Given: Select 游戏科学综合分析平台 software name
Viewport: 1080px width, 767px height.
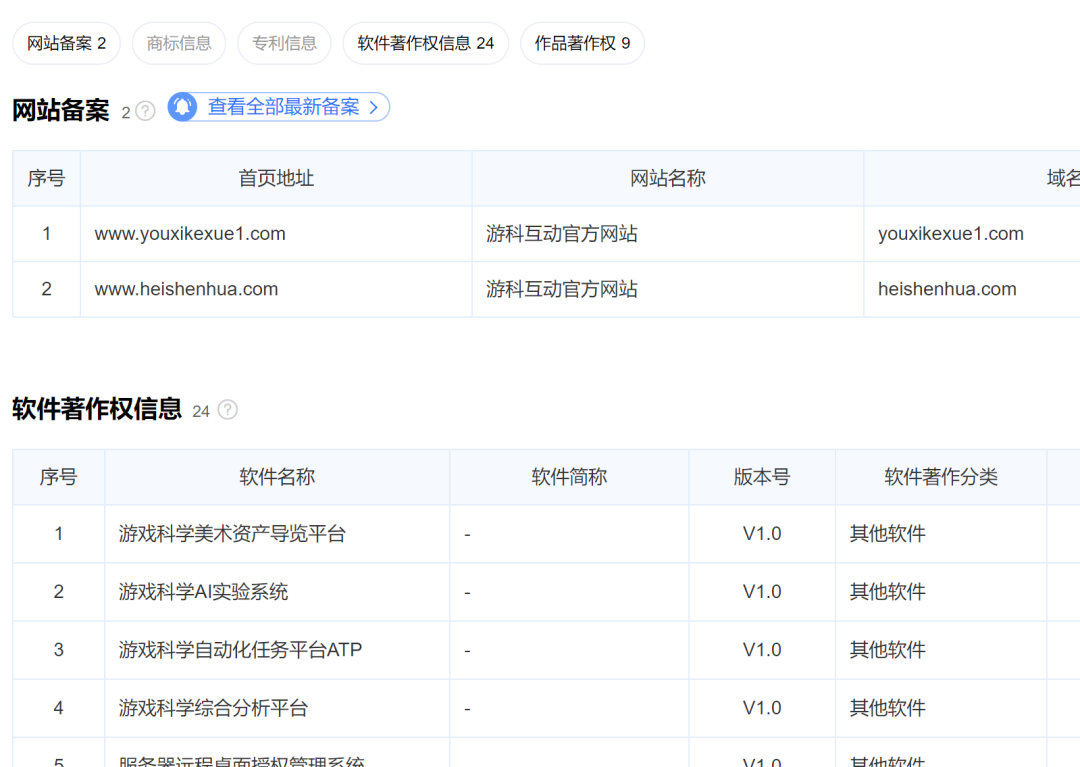Looking at the screenshot, I should coord(213,708).
